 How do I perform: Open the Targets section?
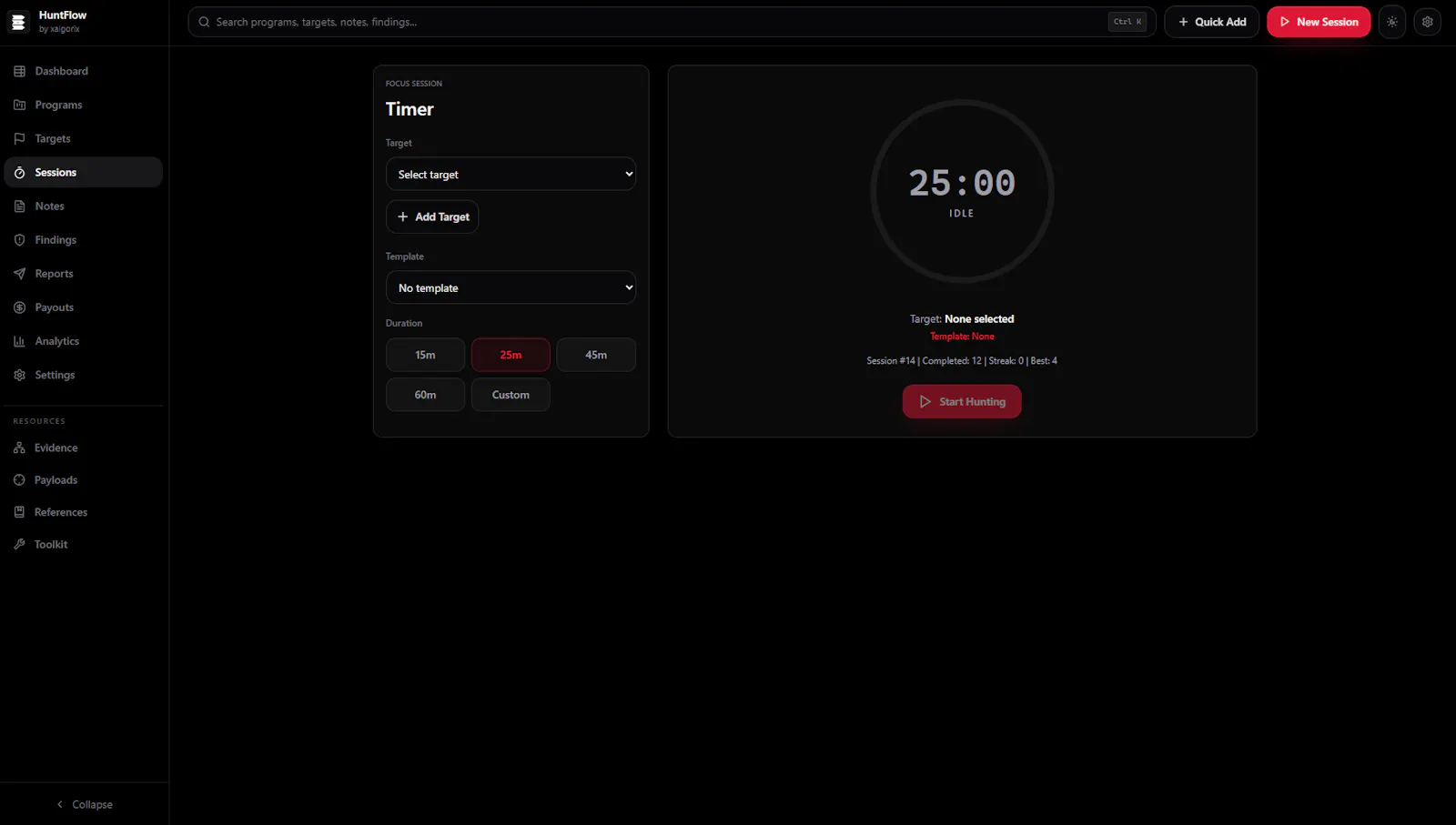[x=83, y=138]
